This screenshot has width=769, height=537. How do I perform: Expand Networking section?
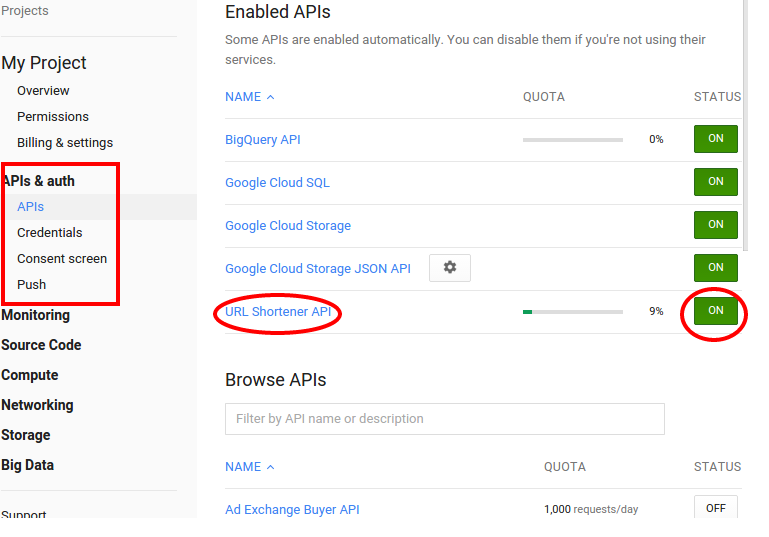(x=37, y=405)
